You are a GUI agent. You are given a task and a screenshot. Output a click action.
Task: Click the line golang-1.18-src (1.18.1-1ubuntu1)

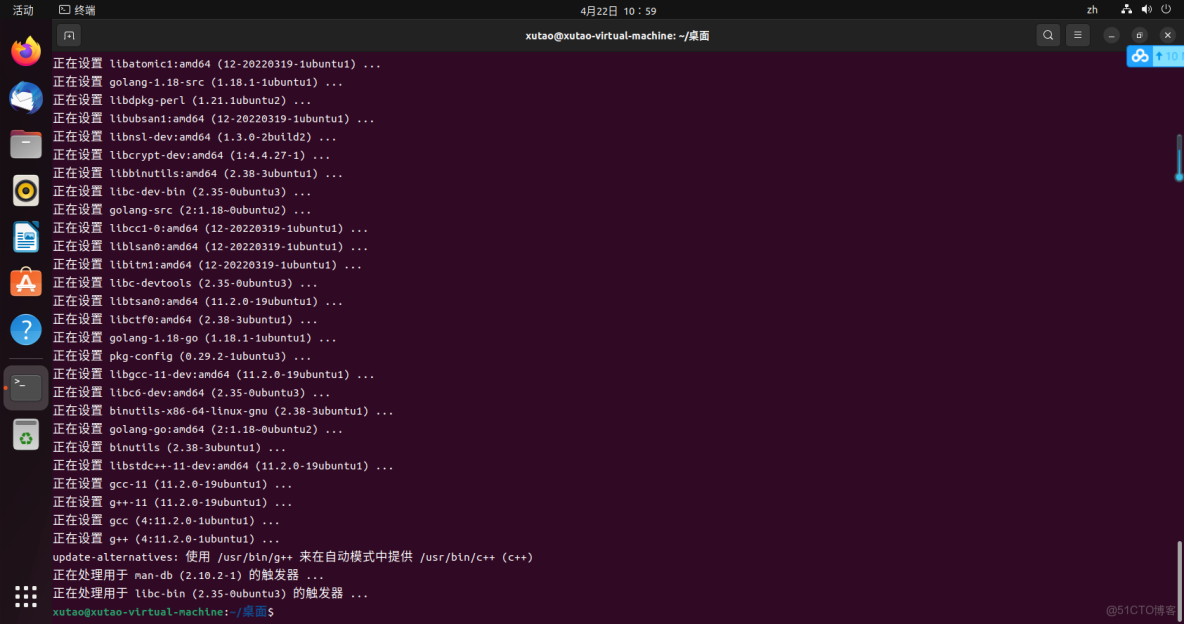click(x=198, y=82)
